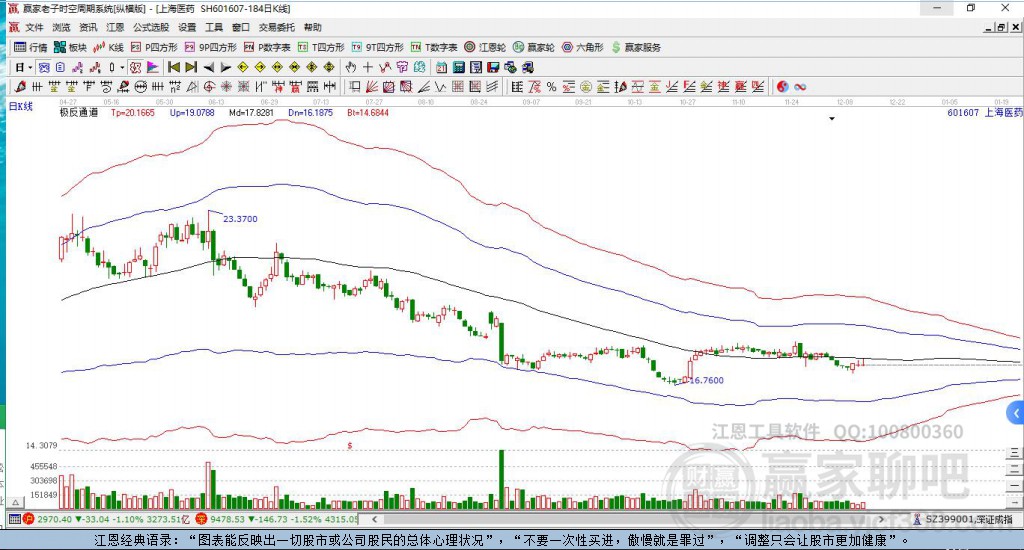Click the rainbow color triangle icon
This screenshot has height=550, width=1024.
(x=152, y=67)
